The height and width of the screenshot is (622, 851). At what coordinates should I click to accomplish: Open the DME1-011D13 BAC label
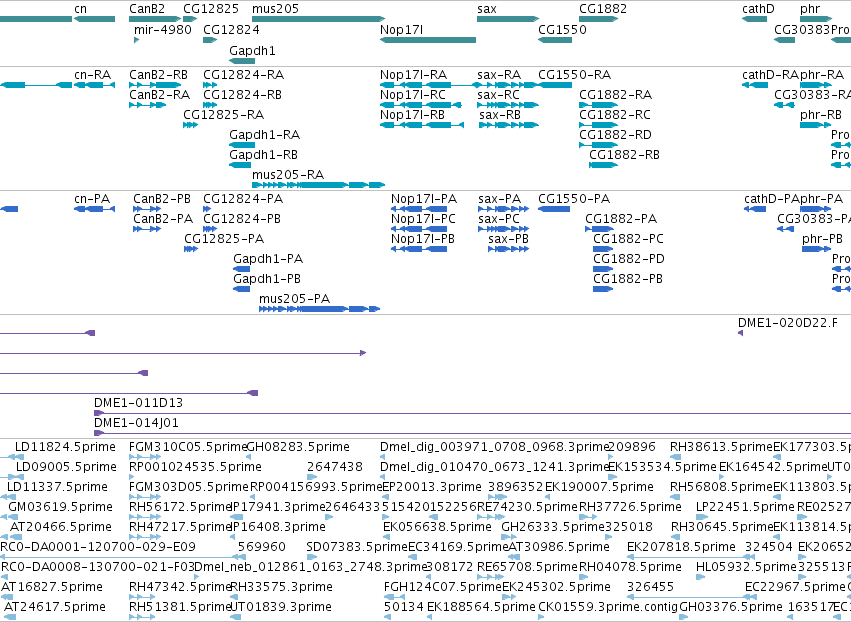pos(138,403)
